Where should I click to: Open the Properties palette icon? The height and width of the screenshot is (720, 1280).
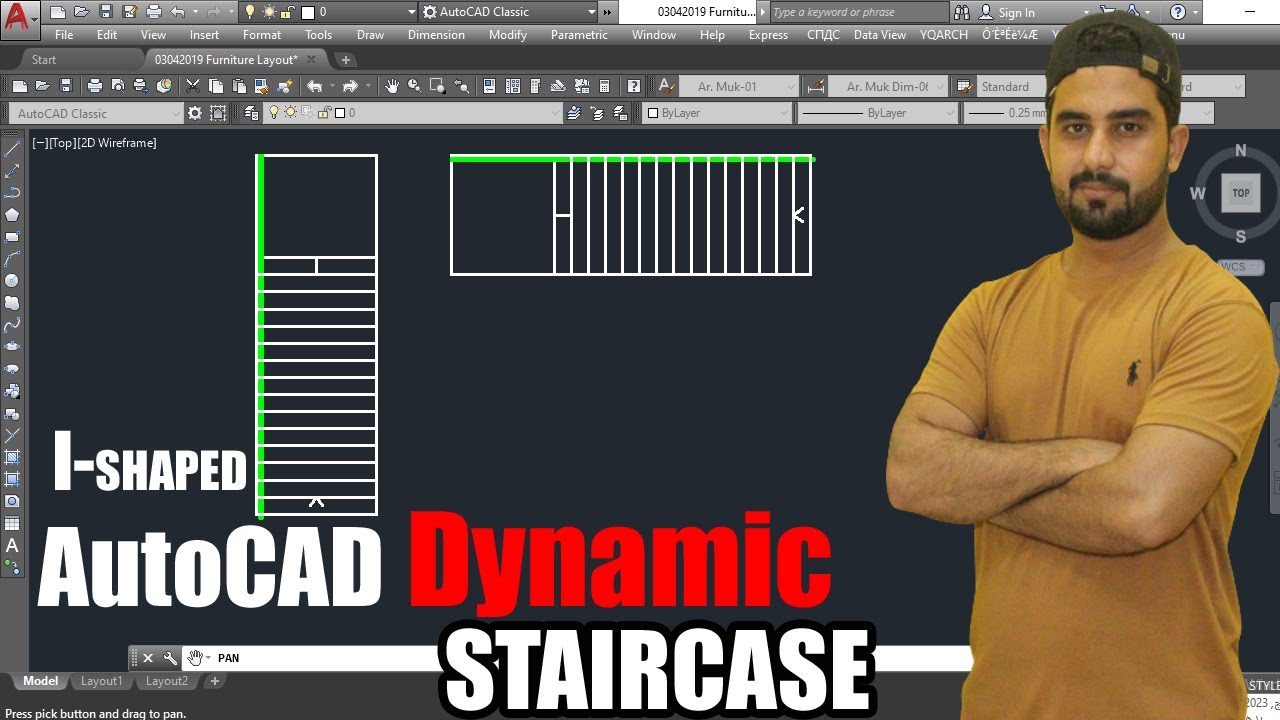(x=489, y=87)
